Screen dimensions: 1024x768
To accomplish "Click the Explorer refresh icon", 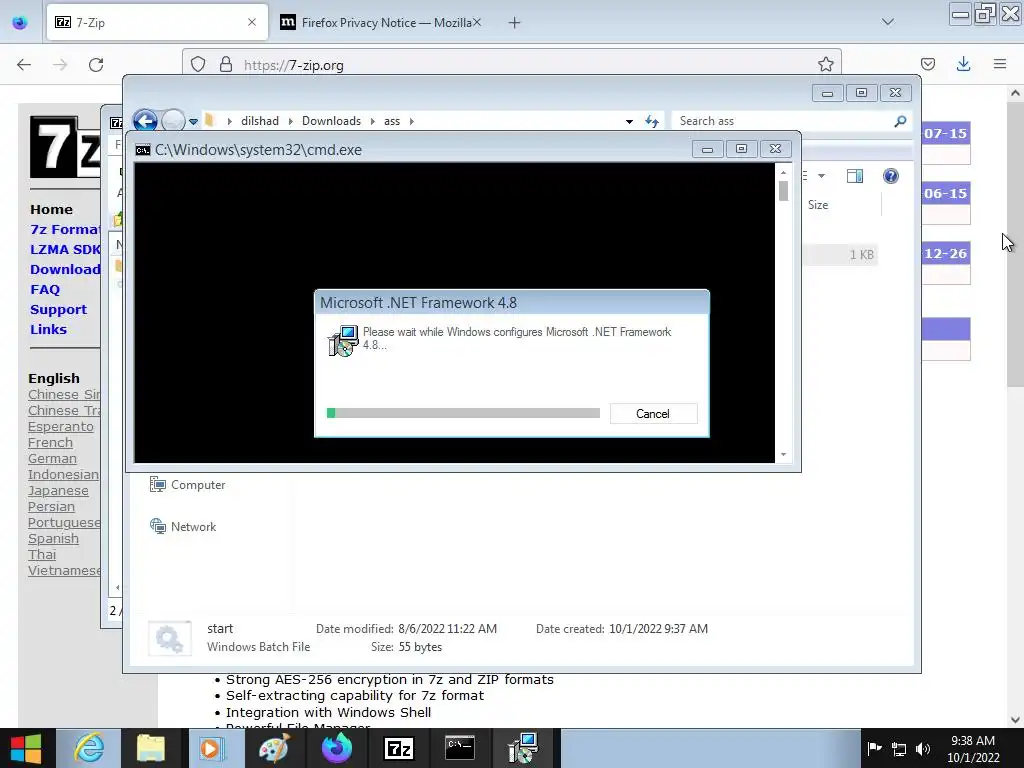I will (652, 121).
